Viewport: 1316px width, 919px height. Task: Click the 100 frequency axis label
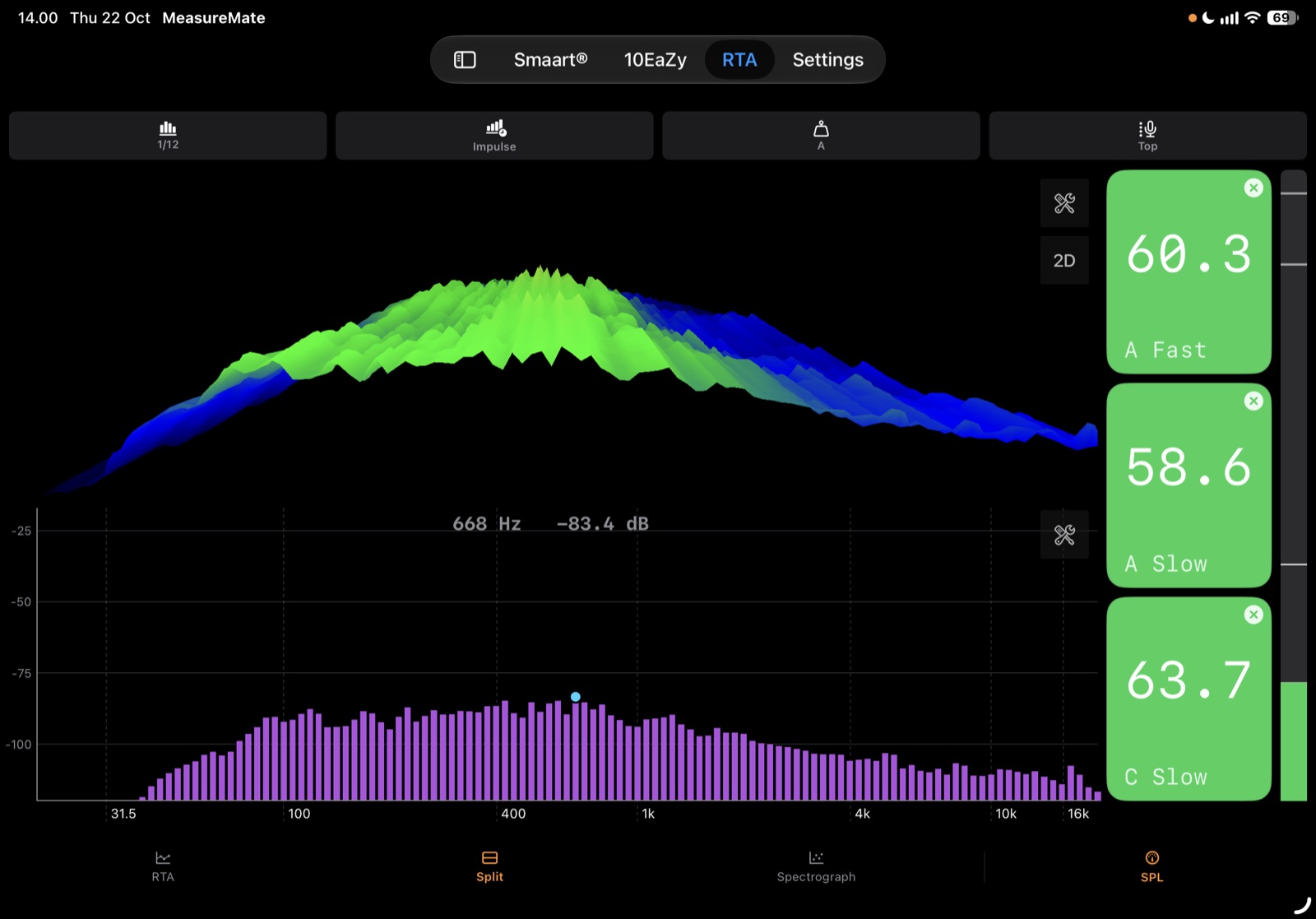[x=299, y=814]
